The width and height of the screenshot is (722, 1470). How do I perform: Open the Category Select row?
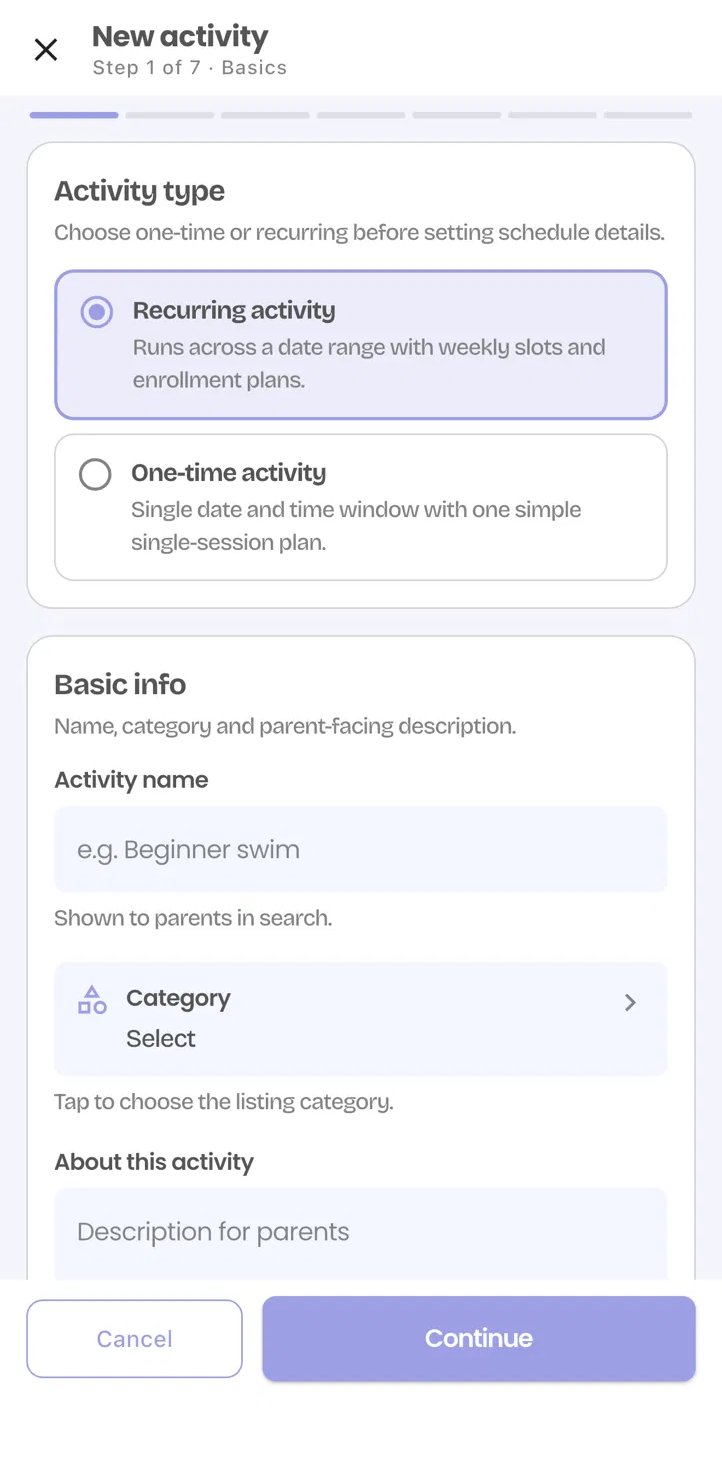(x=361, y=1019)
